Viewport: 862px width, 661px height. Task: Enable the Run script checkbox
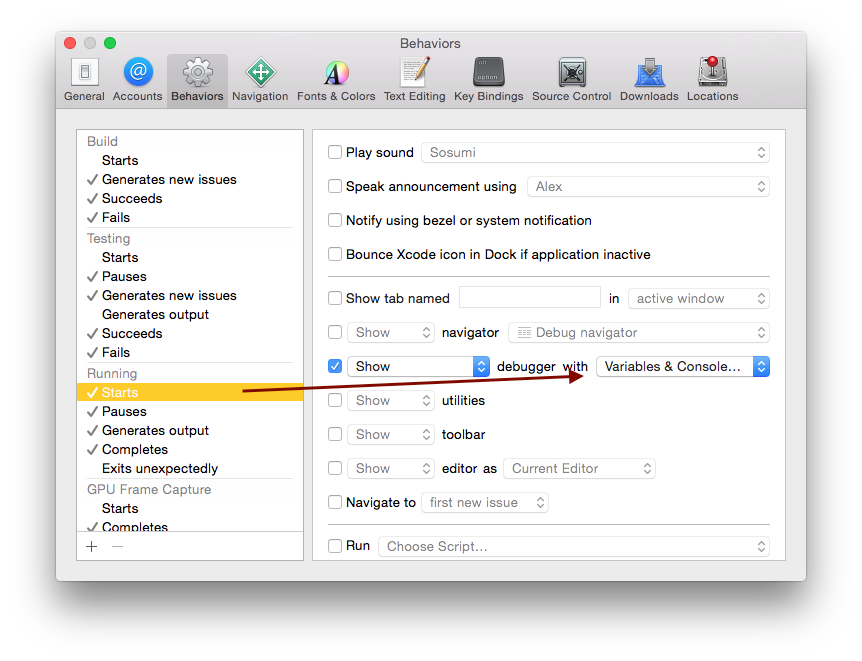pos(335,546)
